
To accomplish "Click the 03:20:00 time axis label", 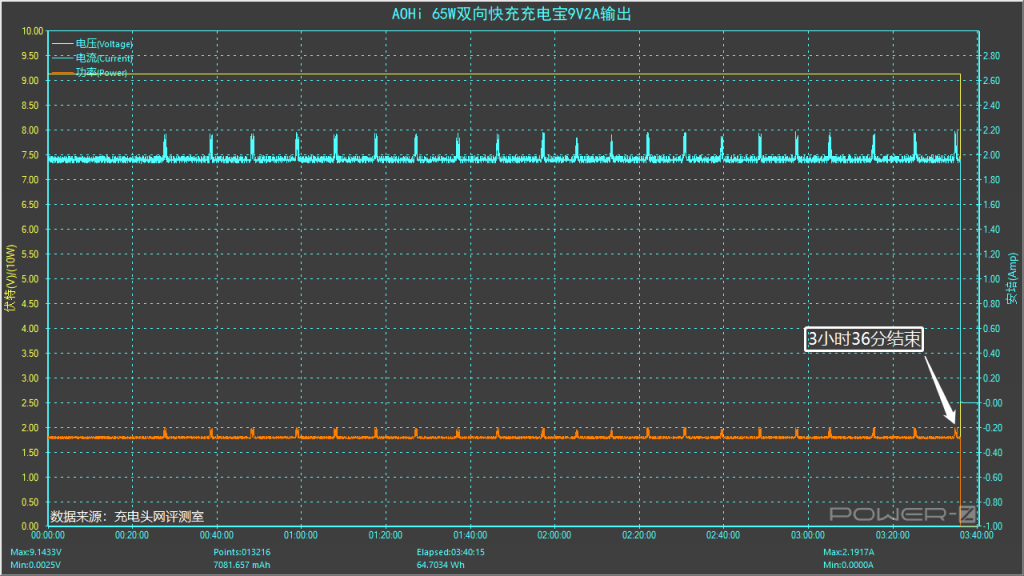I will click(x=892, y=535).
